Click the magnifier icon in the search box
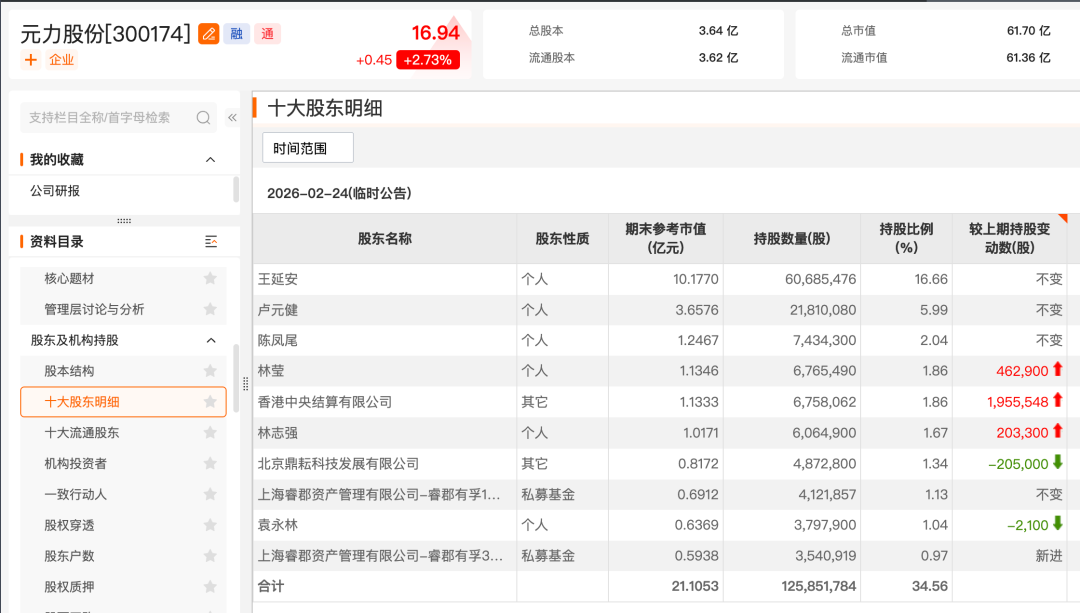The image size is (1080, 613). click(x=203, y=117)
